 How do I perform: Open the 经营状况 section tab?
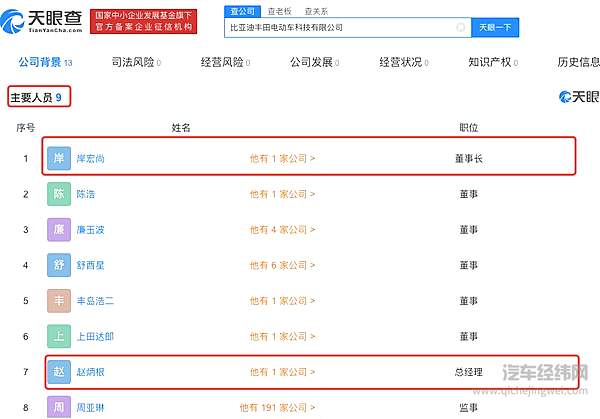pyautogui.click(x=404, y=62)
